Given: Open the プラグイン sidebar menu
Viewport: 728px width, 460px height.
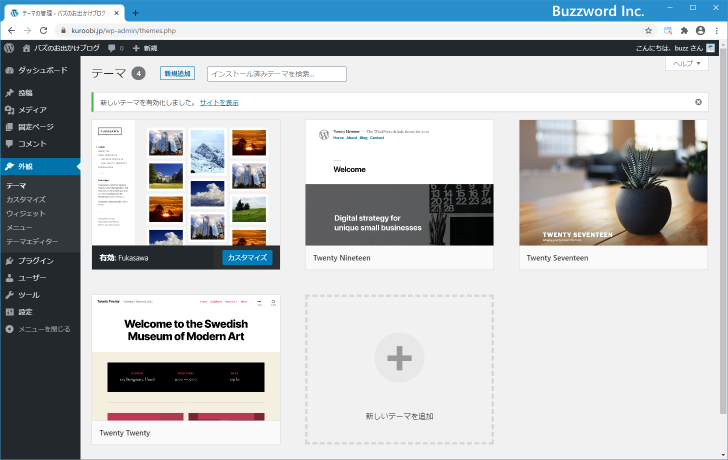Looking at the screenshot, I should pyautogui.click(x=35, y=260).
